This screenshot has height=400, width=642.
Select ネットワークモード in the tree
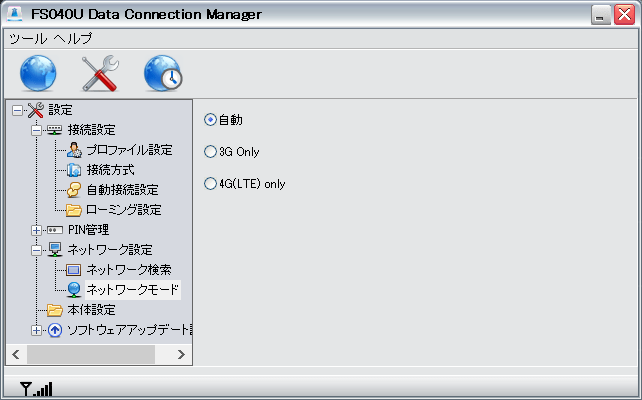pos(133,290)
